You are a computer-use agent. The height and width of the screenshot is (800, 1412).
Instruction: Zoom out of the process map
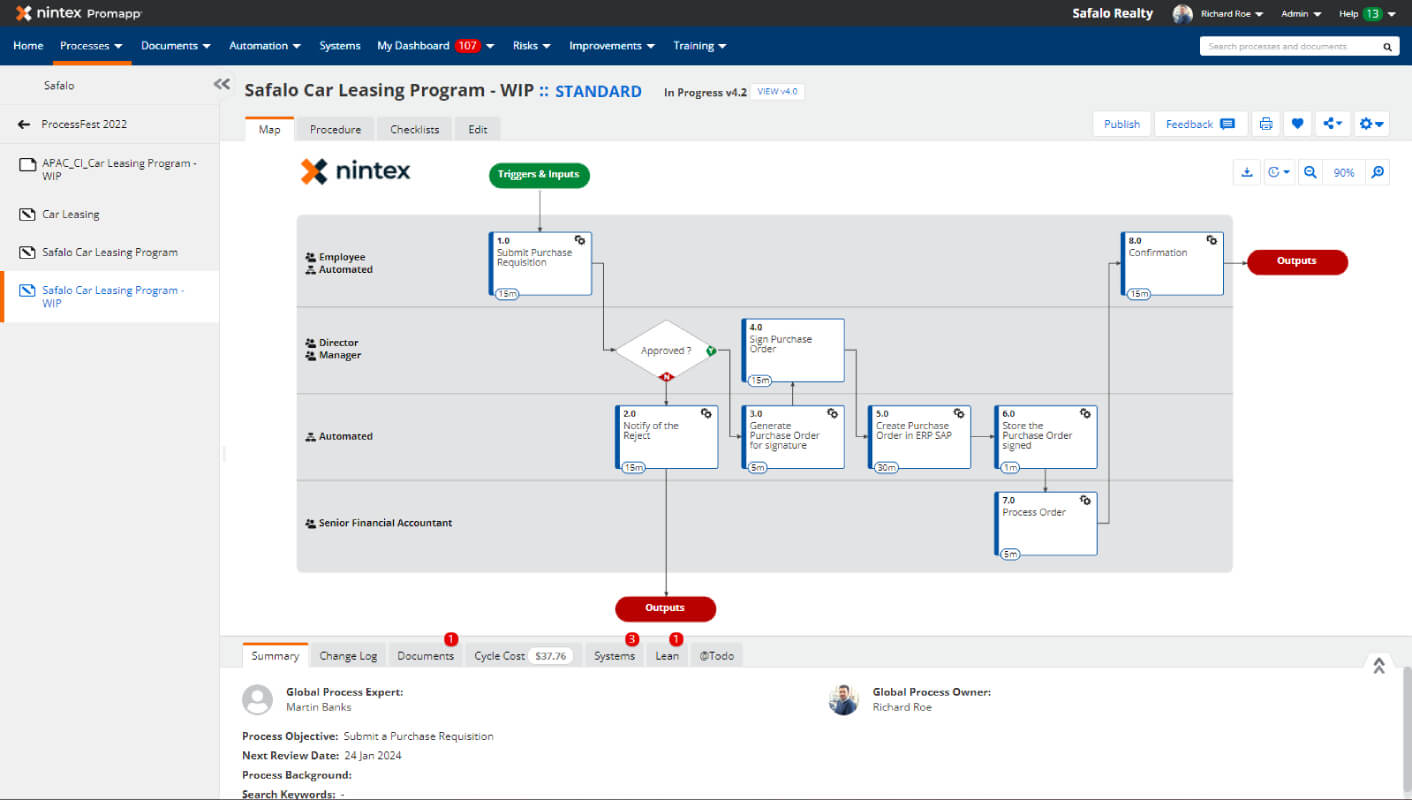click(x=1310, y=172)
